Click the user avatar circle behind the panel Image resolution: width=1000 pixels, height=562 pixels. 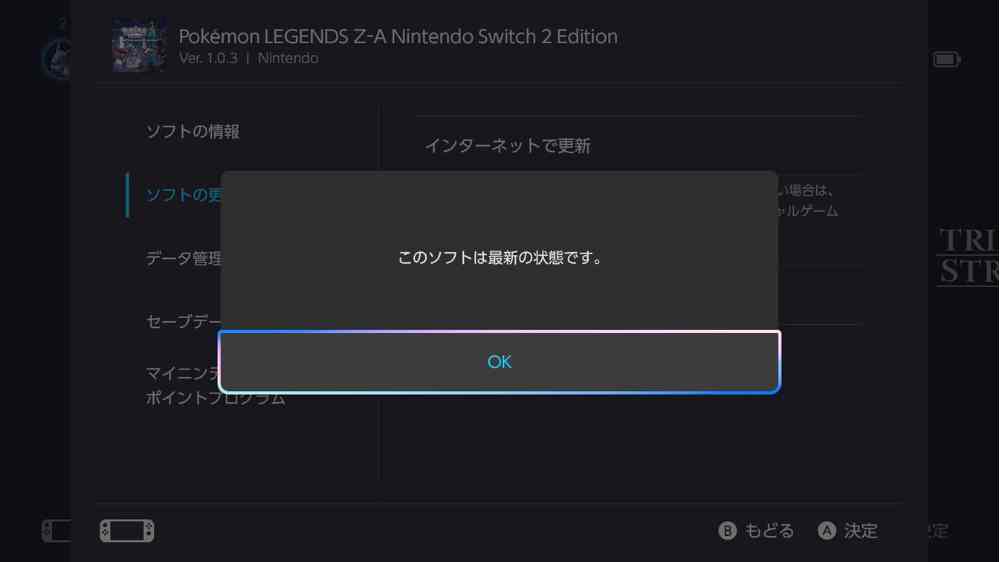[x=56, y=59]
